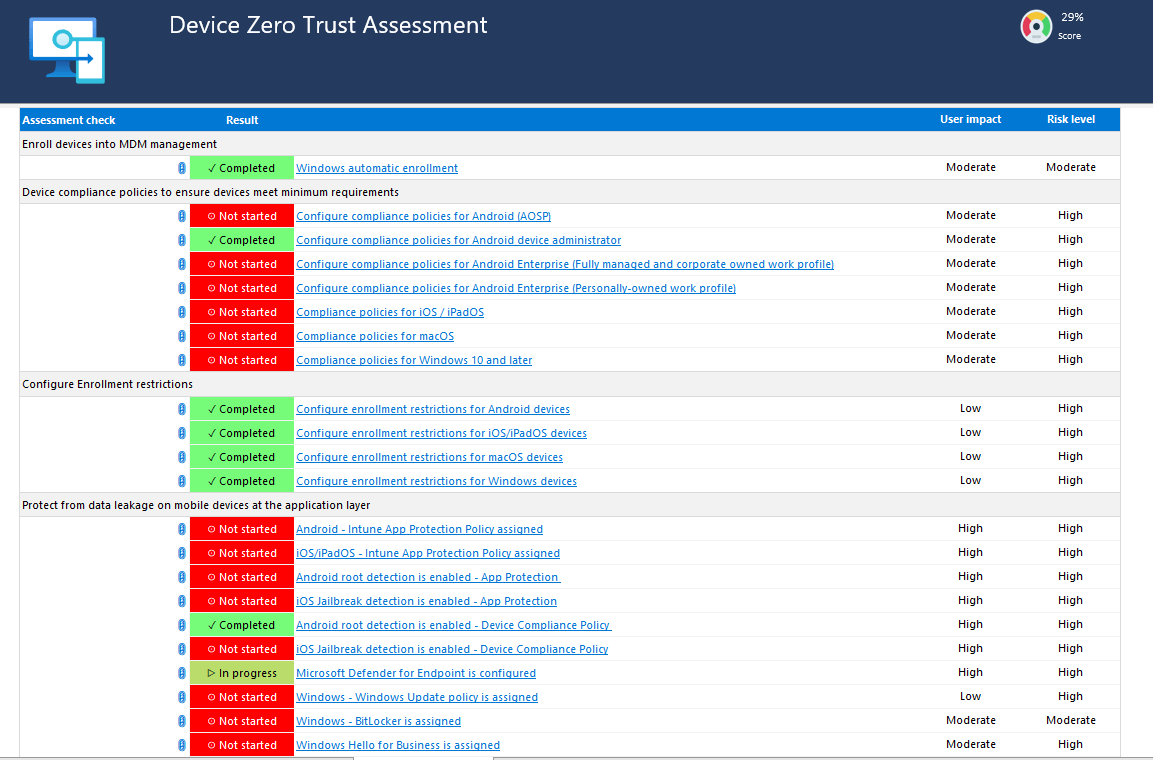Image resolution: width=1153 pixels, height=760 pixels.
Task: Click Device Zero Trust Assessment title
Action: click(328, 25)
